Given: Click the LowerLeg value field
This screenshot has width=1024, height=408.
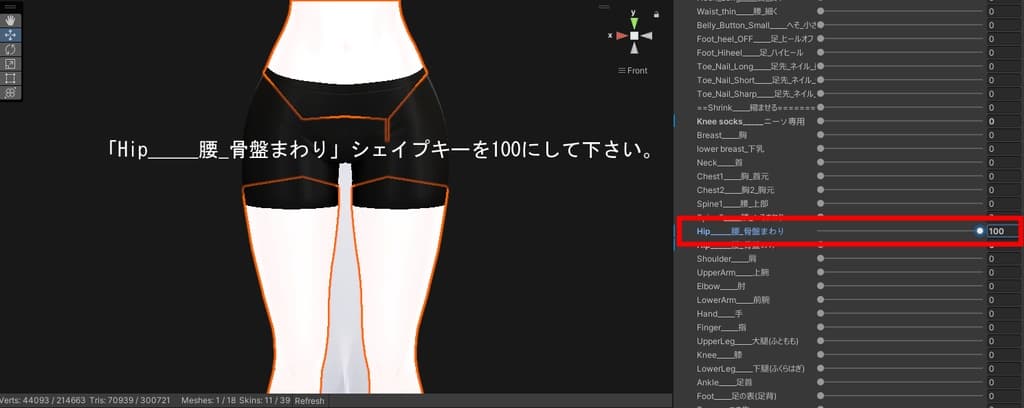Looking at the screenshot, I should coord(1003,368).
